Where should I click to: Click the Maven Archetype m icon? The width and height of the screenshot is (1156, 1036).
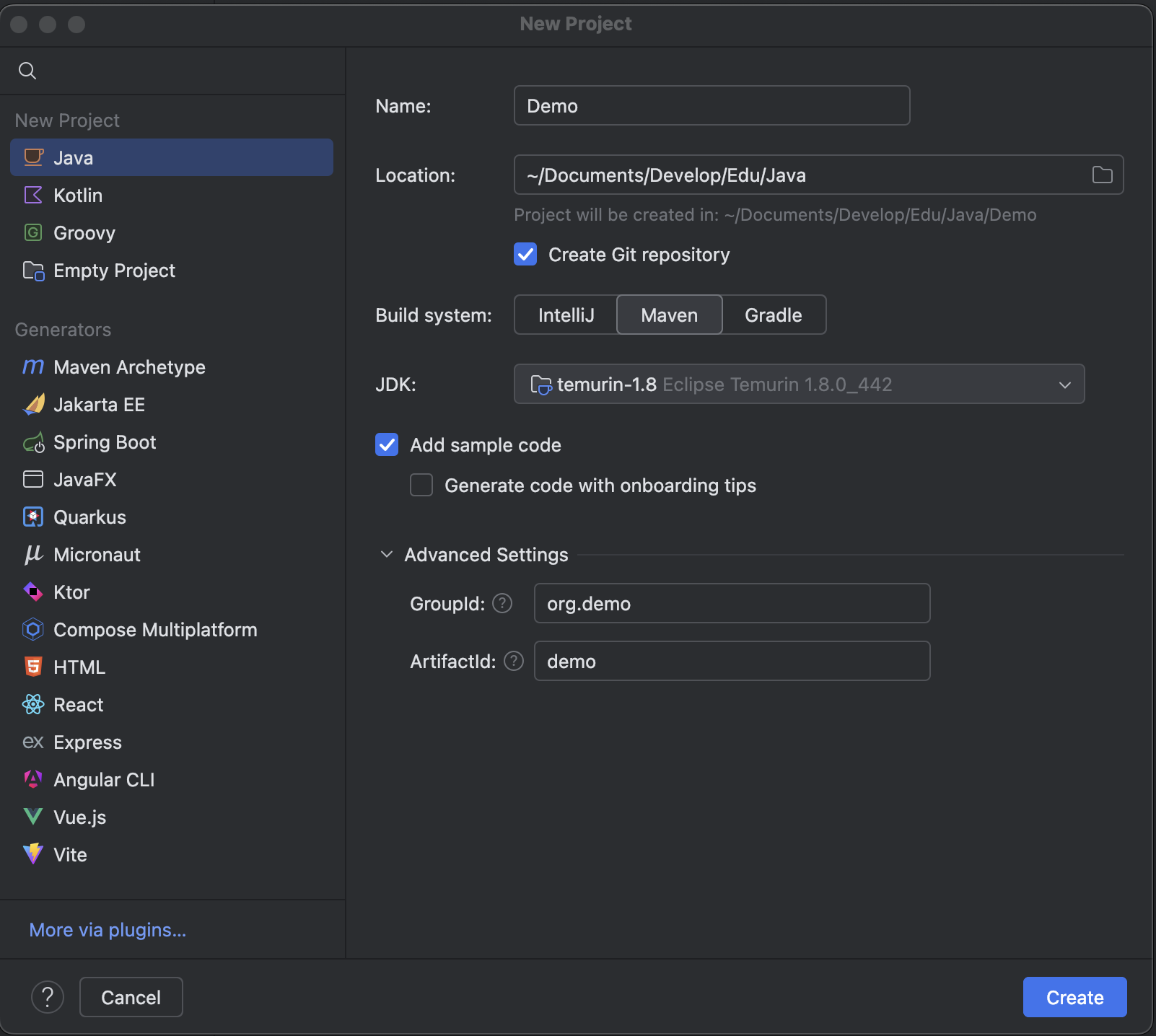pyautogui.click(x=33, y=367)
